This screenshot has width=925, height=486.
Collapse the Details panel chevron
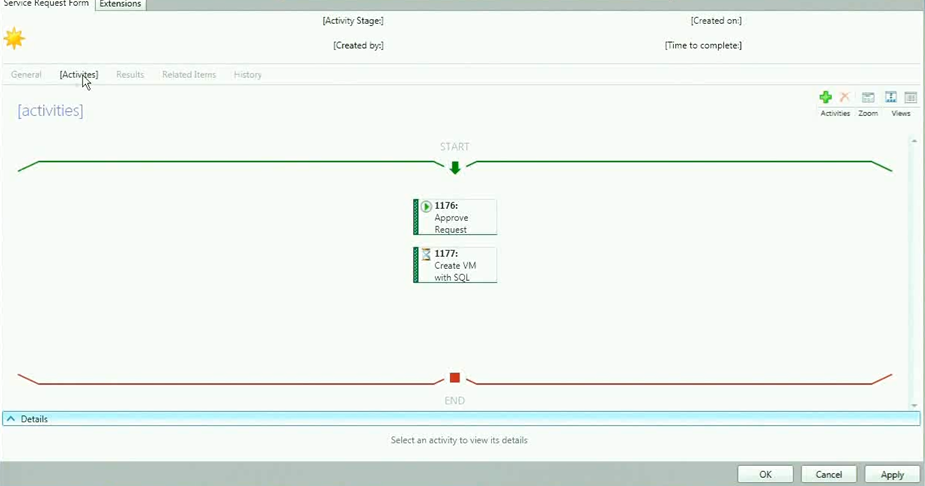tap(10, 419)
